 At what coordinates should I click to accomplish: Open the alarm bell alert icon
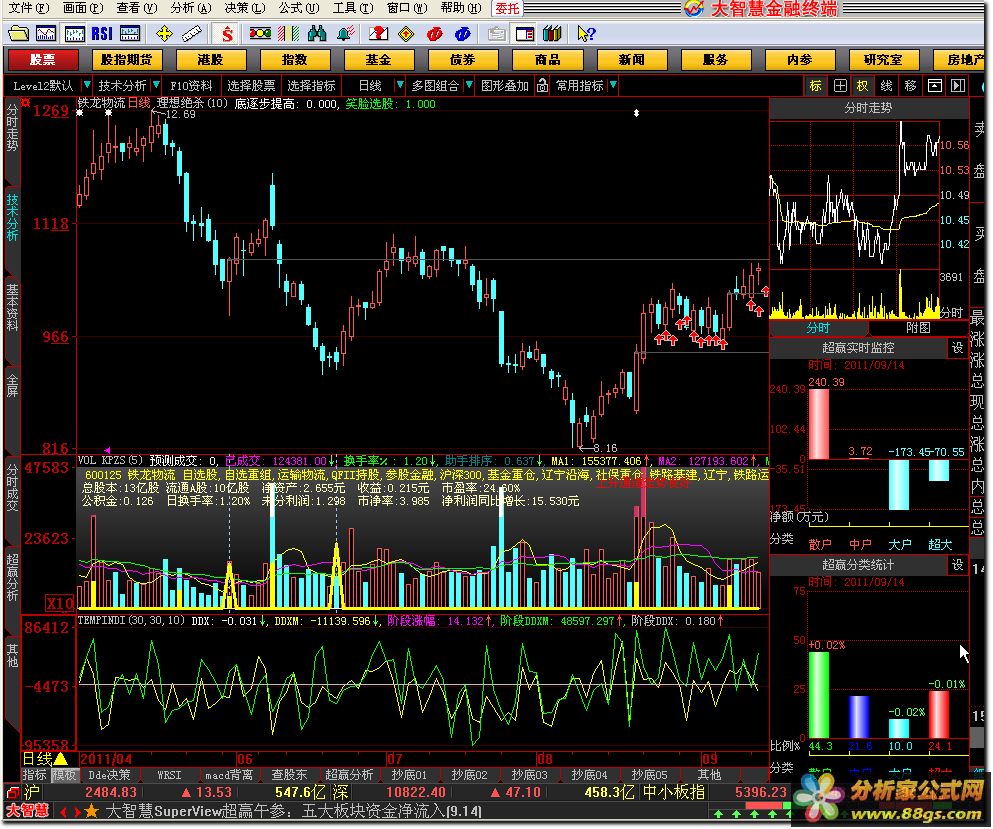click(345, 34)
